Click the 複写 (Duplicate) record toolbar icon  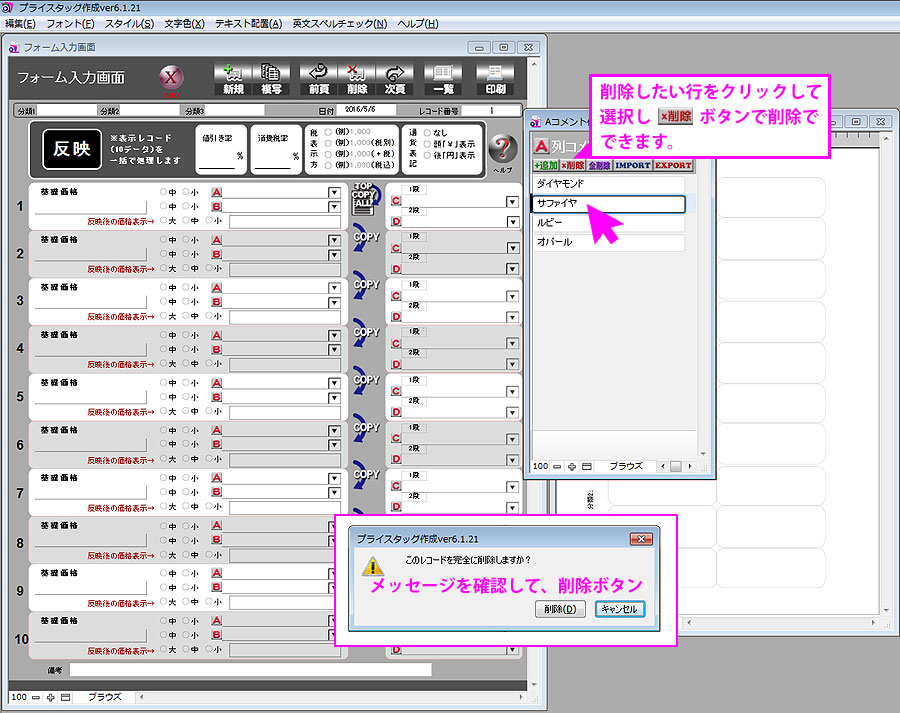271,80
